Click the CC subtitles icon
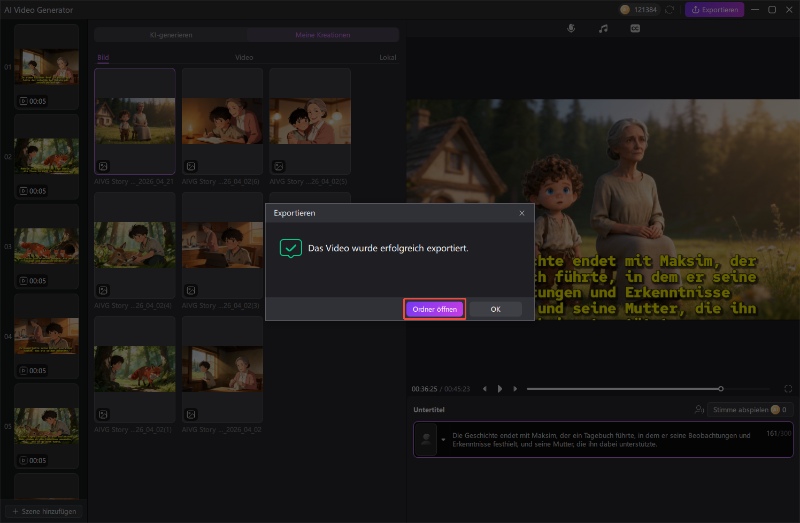Viewport: 800px width, 523px height. pos(634,28)
